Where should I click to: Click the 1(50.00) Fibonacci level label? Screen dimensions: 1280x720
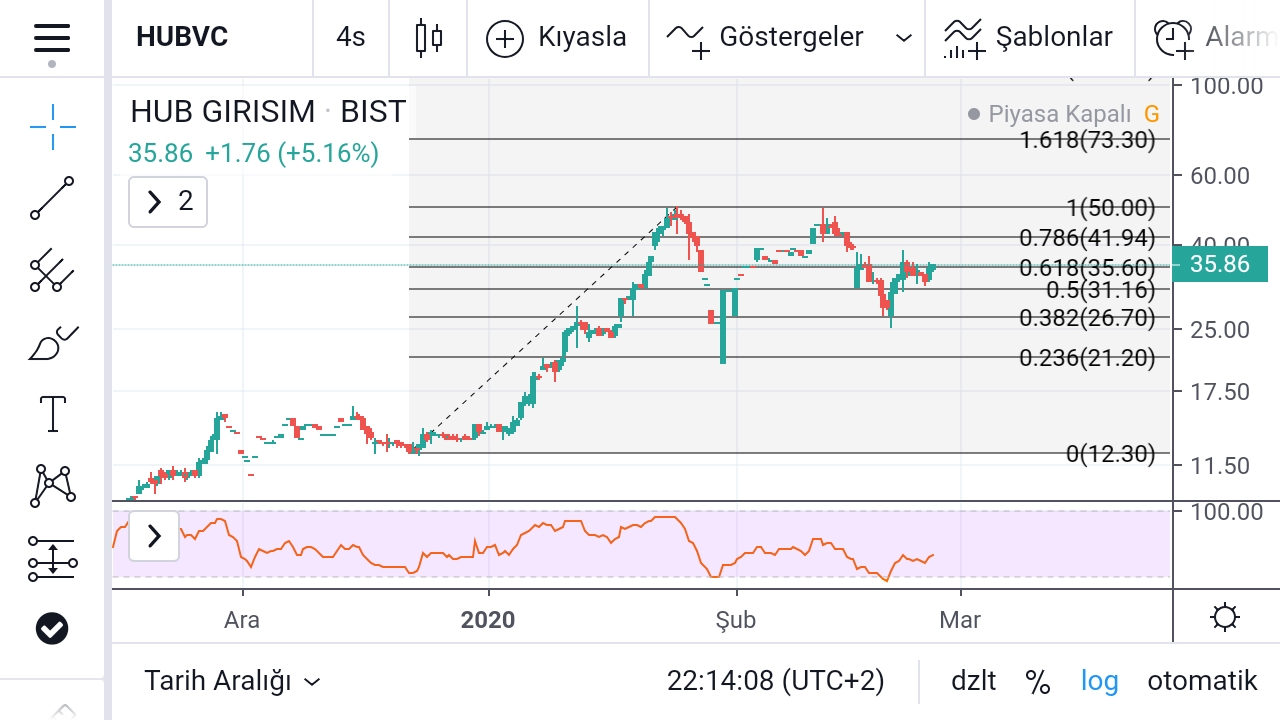[x=1110, y=208]
